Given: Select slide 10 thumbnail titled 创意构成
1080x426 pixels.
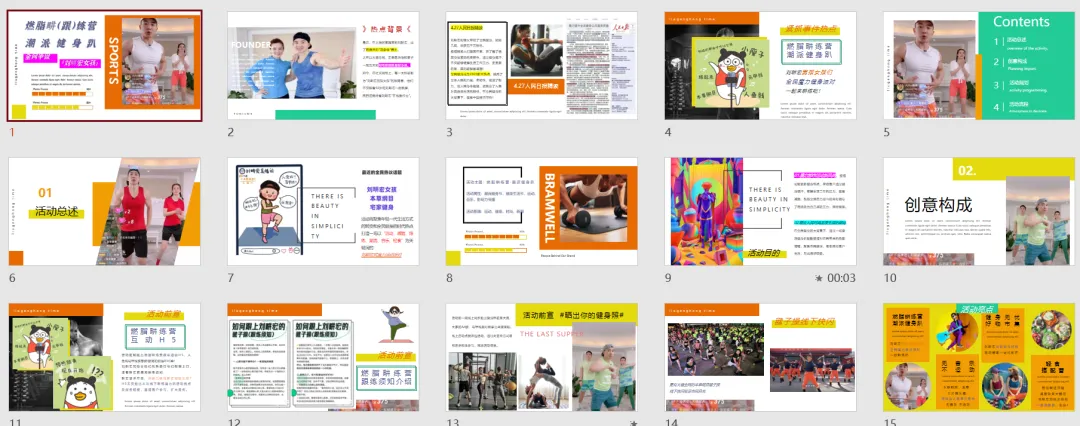Looking at the screenshot, I should [979, 212].
